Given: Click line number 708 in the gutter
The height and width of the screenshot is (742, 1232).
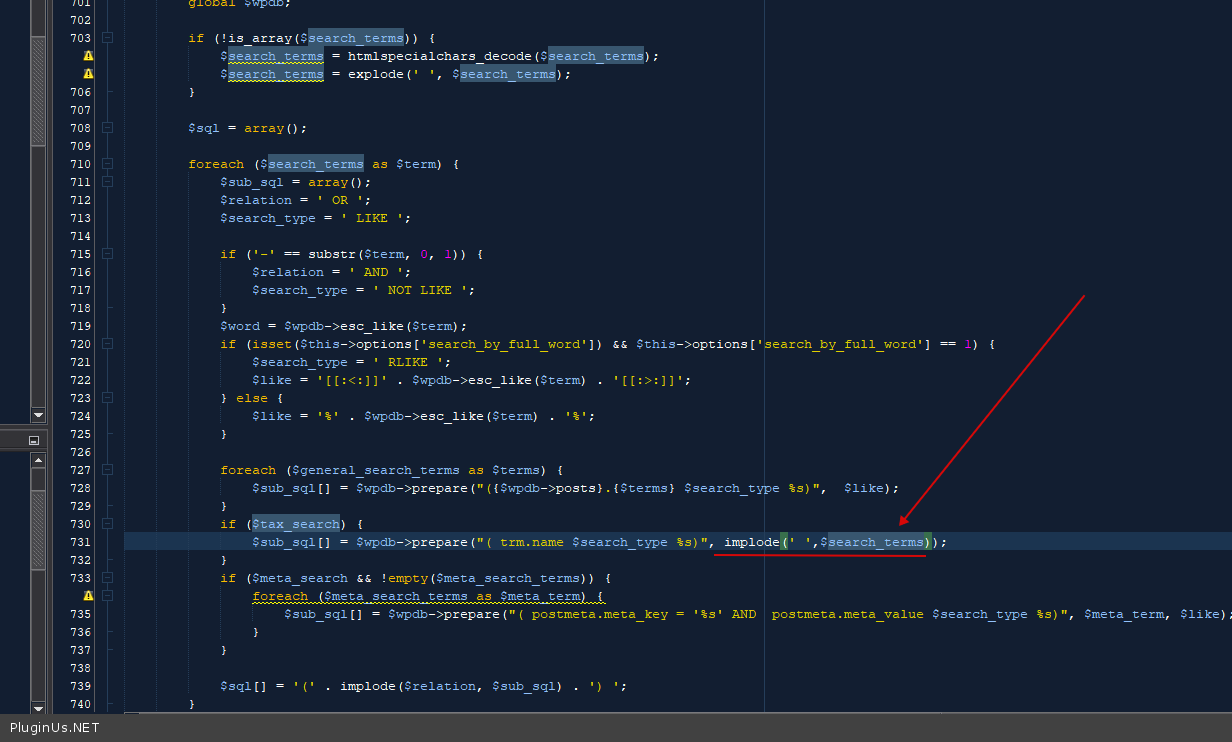Looking at the screenshot, I should click(x=79, y=128).
